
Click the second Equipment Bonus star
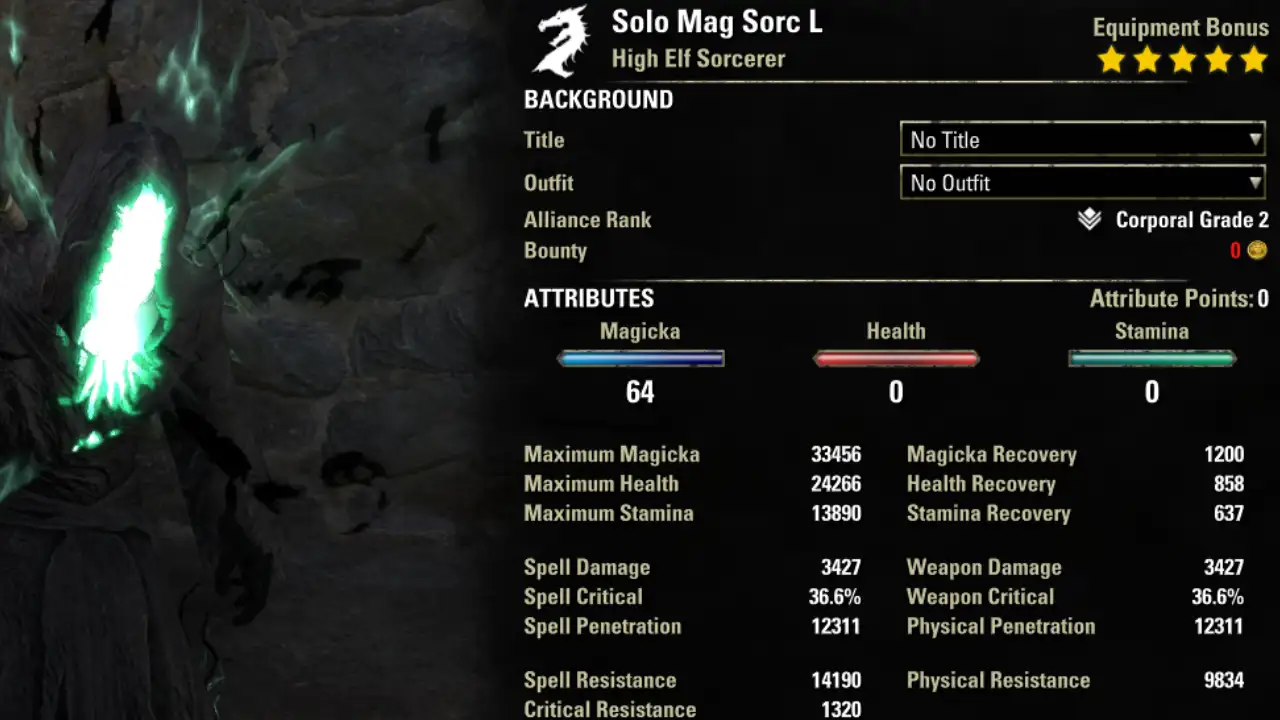(1147, 60)
